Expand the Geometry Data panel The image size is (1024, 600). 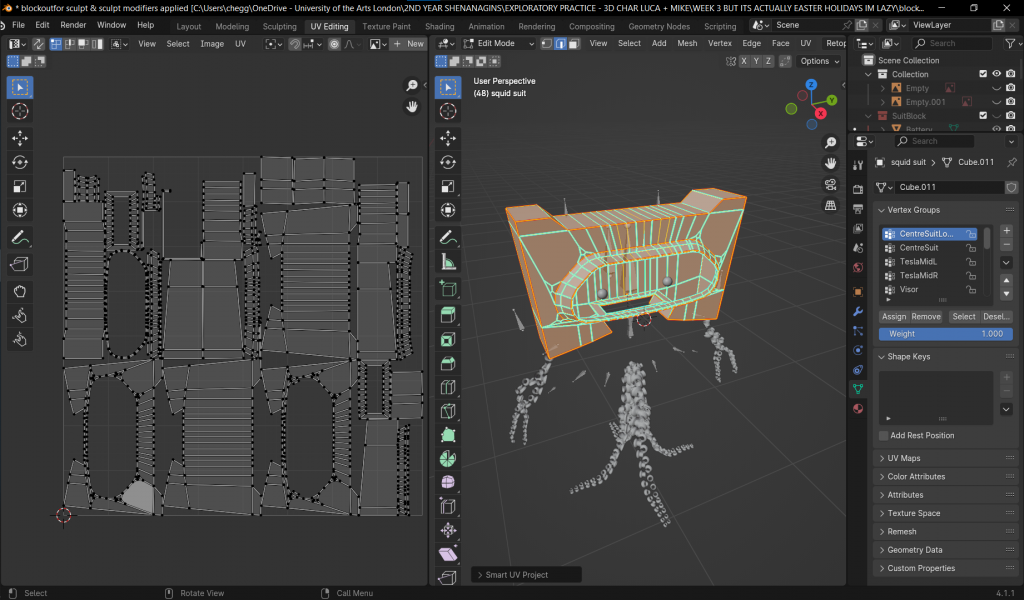(945, 550)
